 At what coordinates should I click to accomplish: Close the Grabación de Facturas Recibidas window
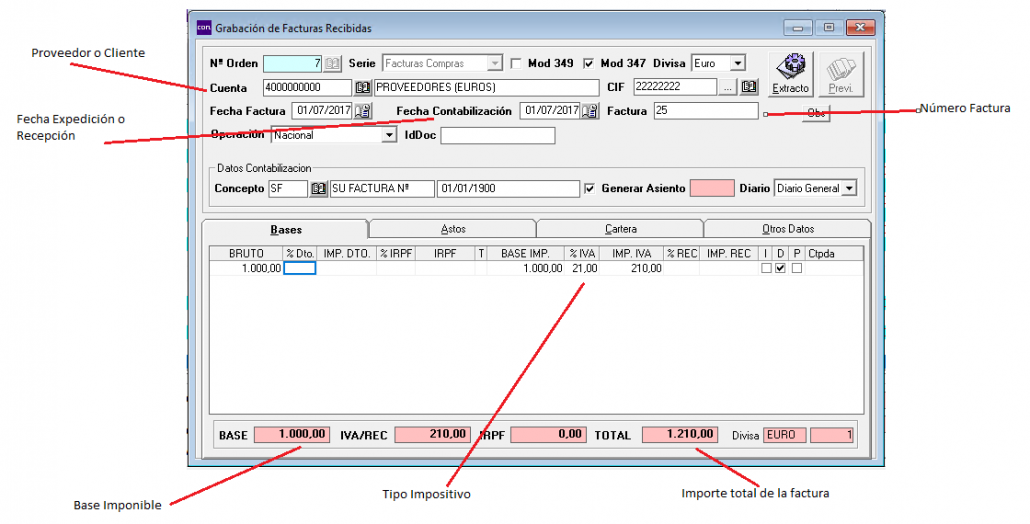click(861, 28)
